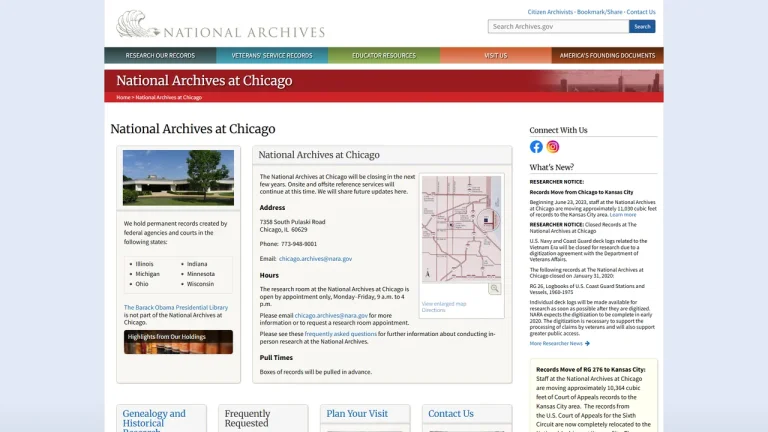This screenshot has width=768, height=432.
Task: Open the Instagram profile icon
Action: coord(552,146)
